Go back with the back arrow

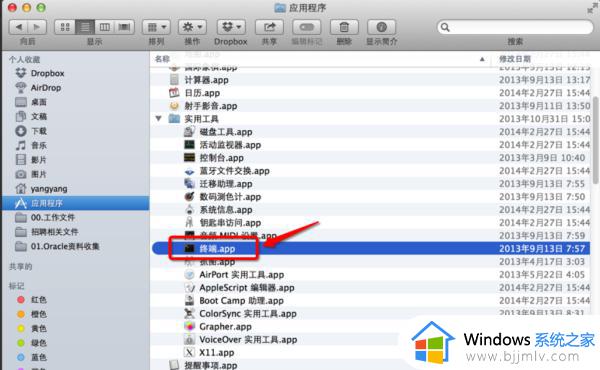tap(18, 27)
